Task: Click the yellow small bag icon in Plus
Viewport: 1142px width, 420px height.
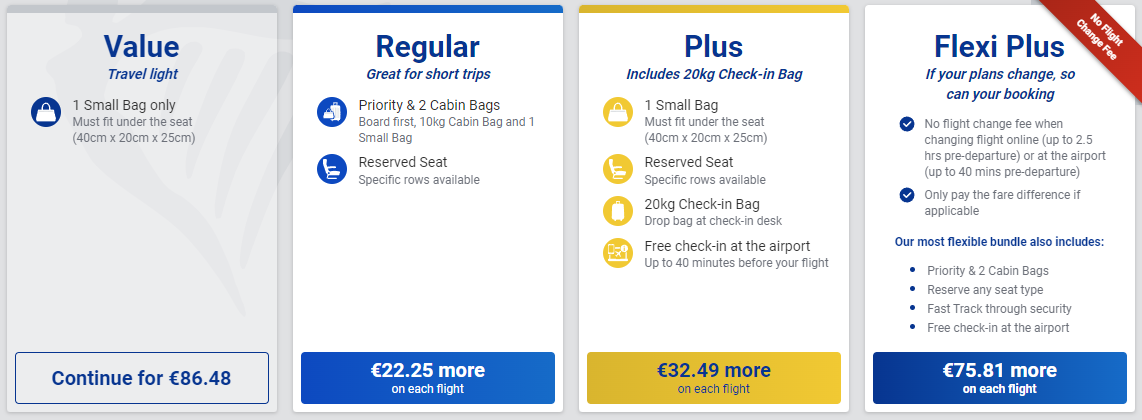Action: pos(618,112)
